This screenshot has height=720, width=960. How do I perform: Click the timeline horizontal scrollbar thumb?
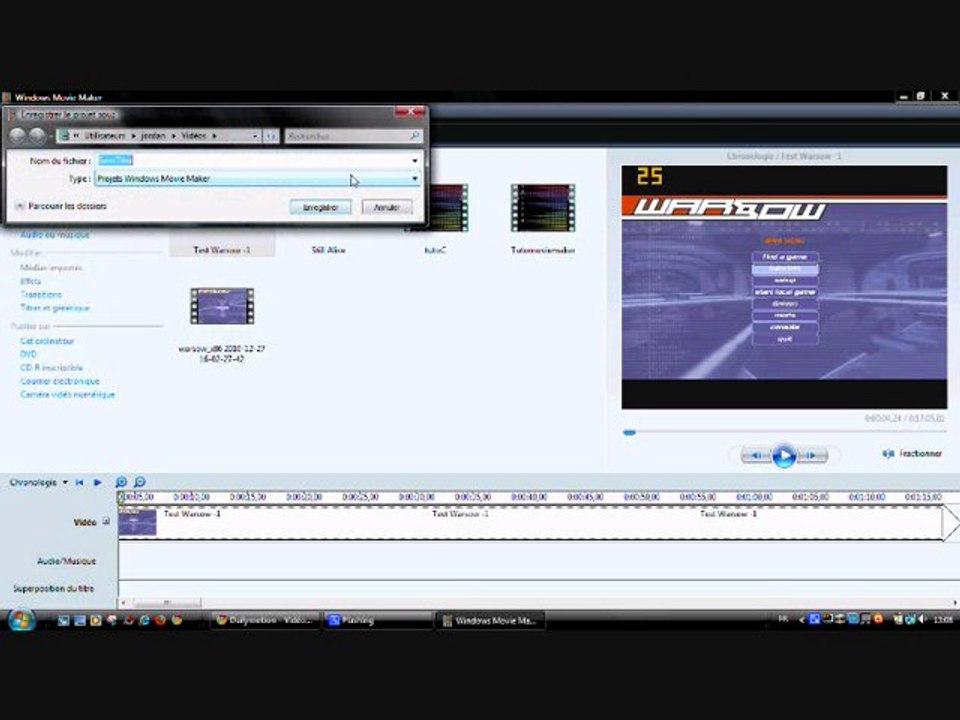(167, 604)
